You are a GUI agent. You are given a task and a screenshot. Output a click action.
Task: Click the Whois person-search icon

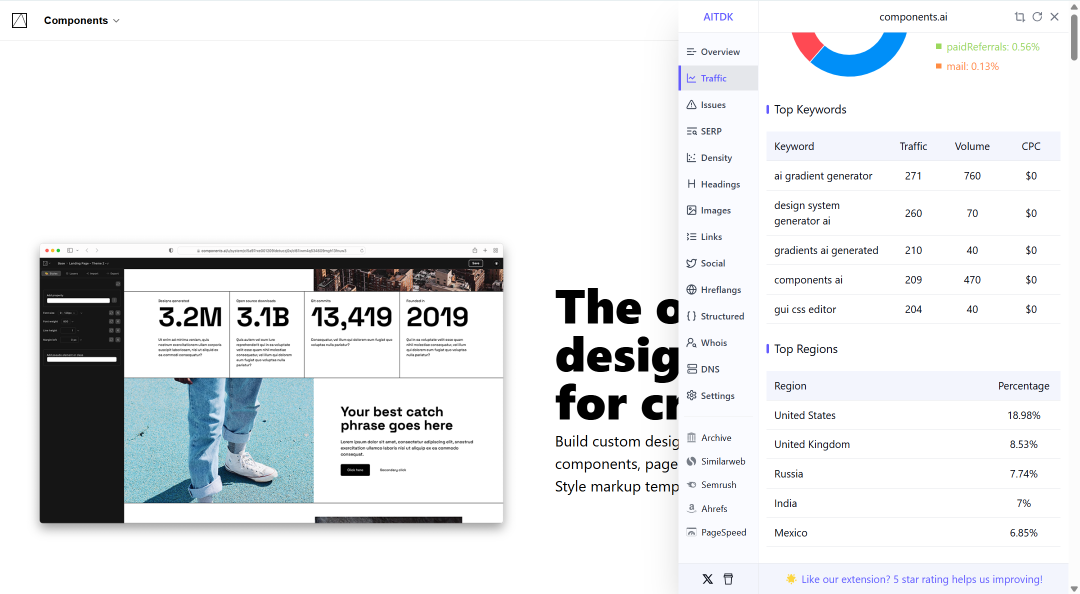[692, 342]
